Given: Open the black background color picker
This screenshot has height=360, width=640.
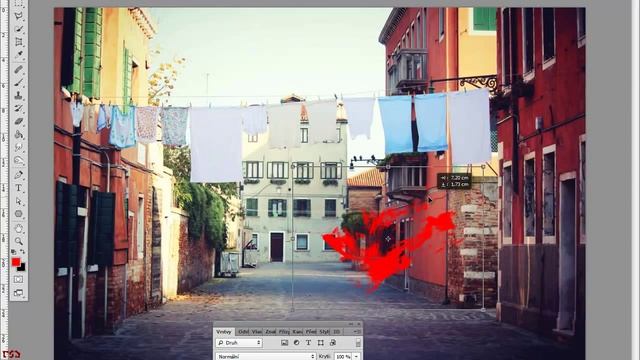Looking at the screenshot, I should tap(23, 268).
